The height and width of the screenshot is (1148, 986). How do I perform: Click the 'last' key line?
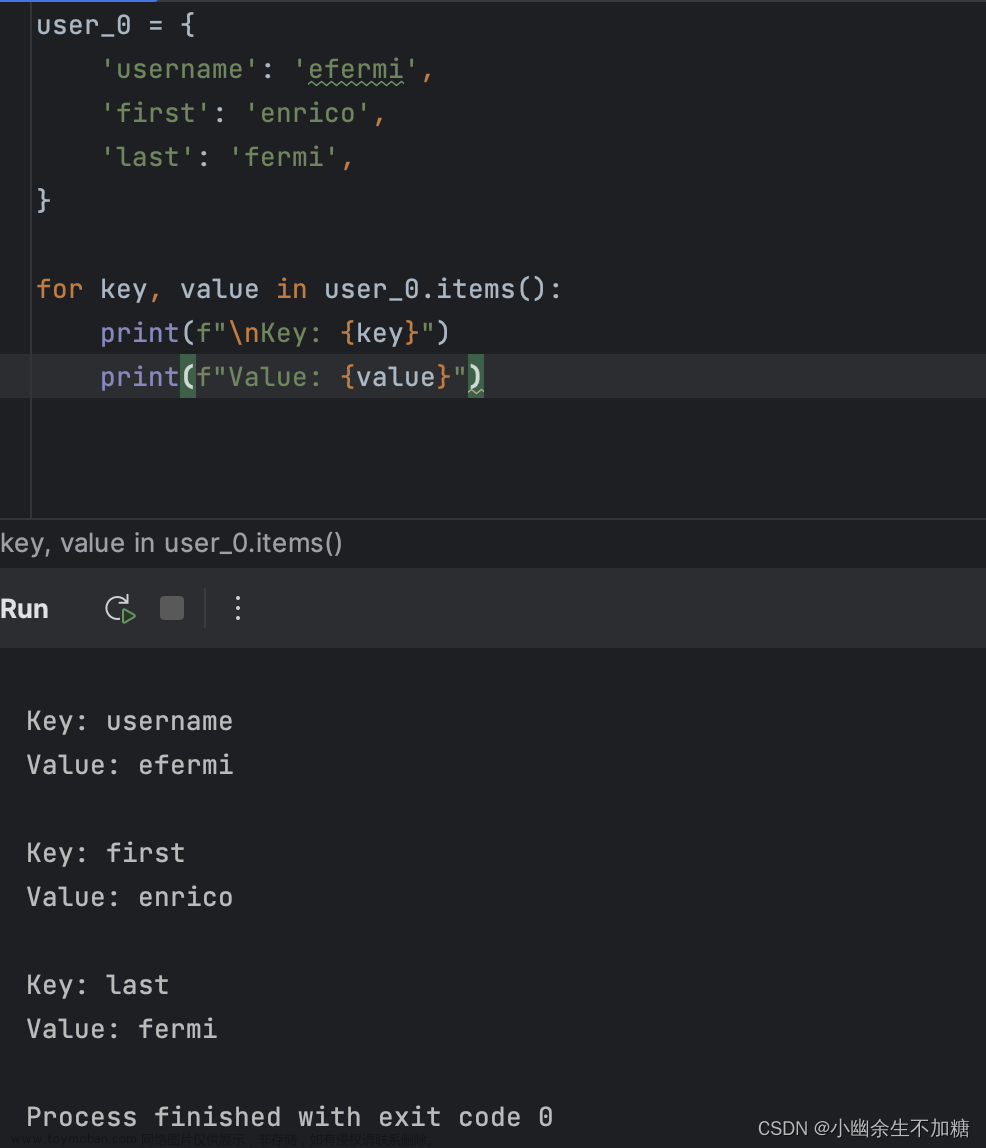[145, 156]
